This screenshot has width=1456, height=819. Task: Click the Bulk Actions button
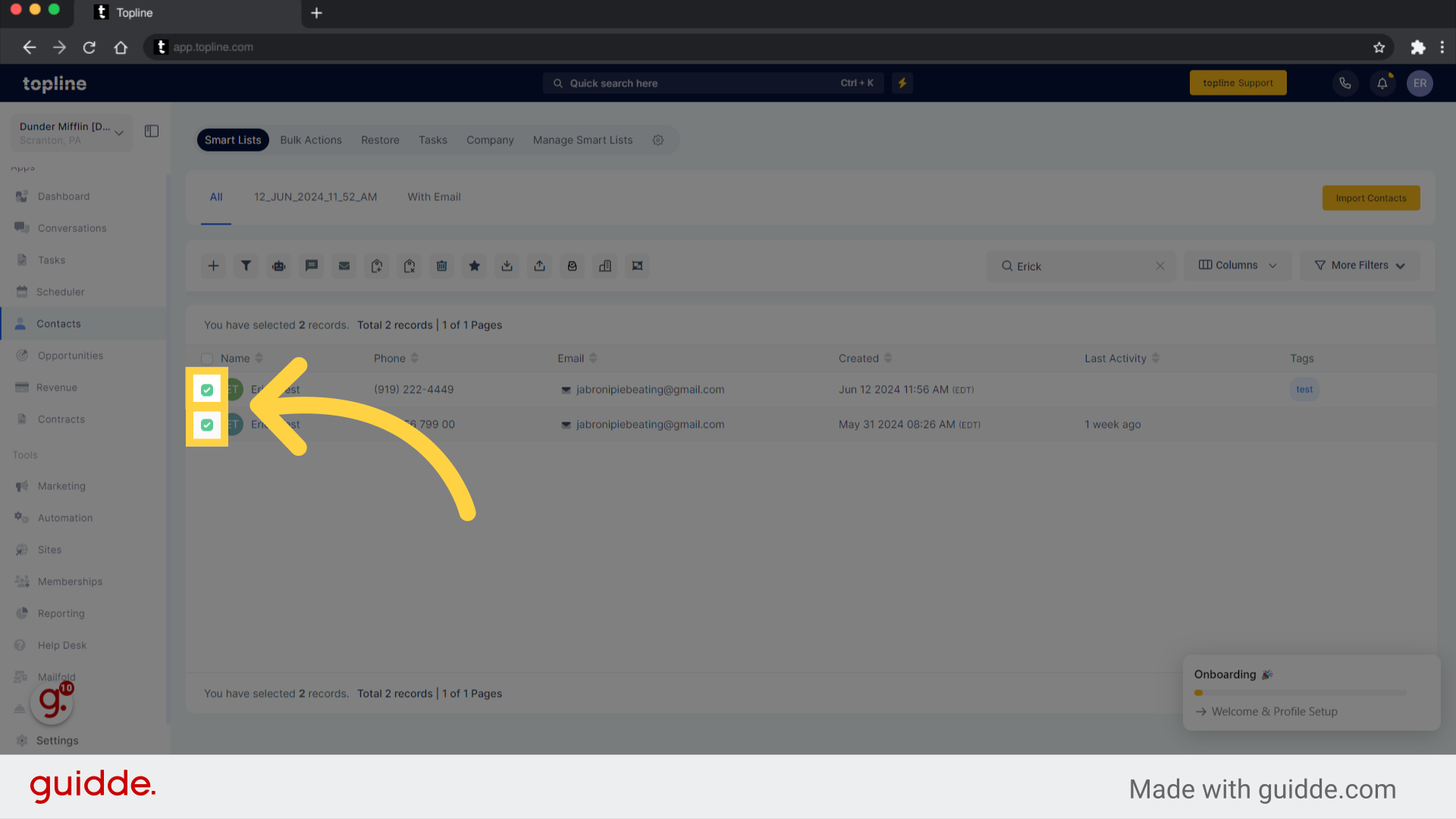tap(310, 140)
